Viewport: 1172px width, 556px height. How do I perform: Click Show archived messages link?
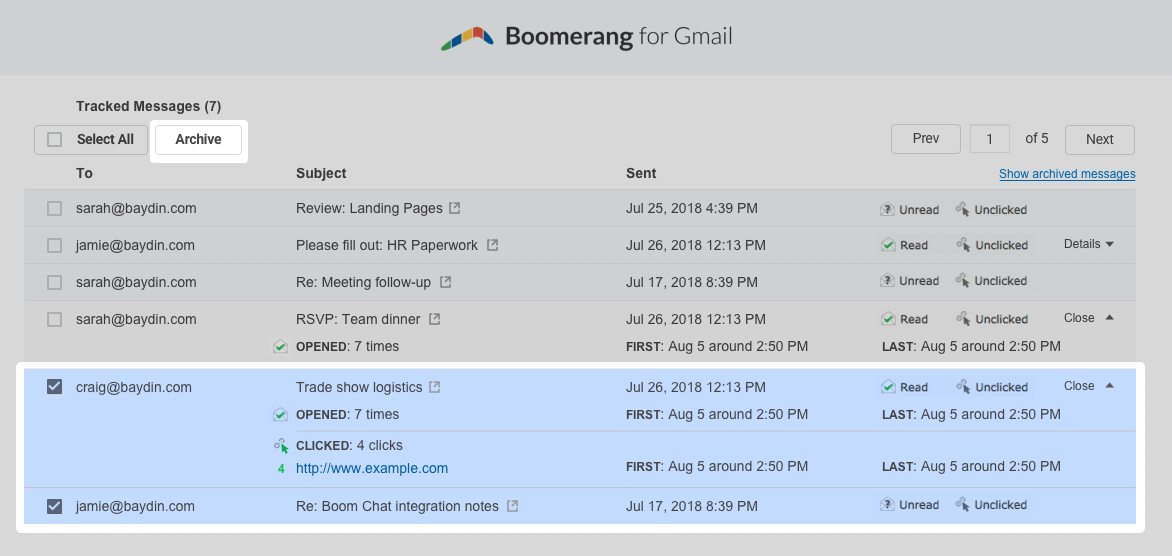pyautogui.click(x=1067, y=174)
